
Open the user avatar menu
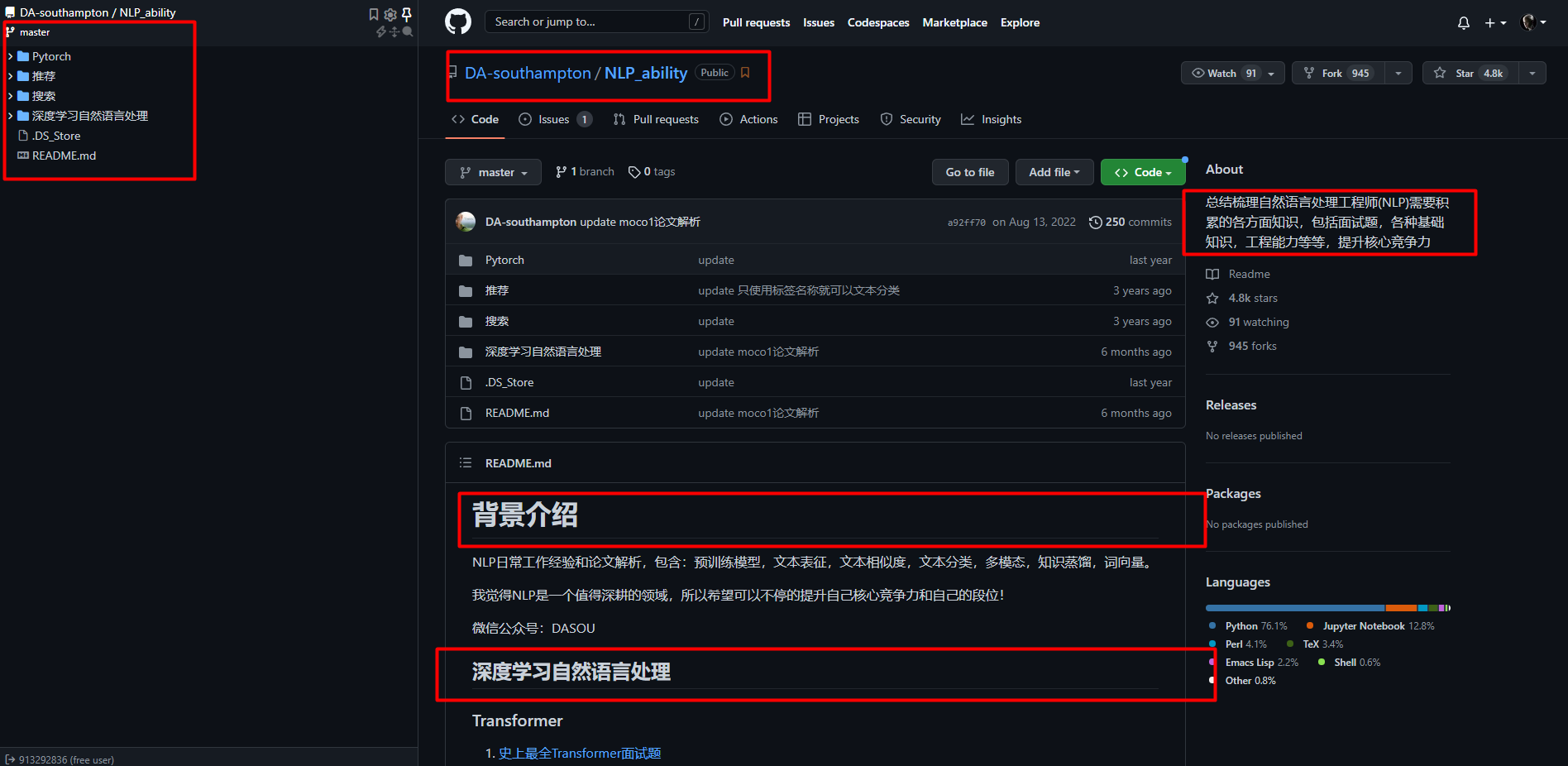(1533, 22)
